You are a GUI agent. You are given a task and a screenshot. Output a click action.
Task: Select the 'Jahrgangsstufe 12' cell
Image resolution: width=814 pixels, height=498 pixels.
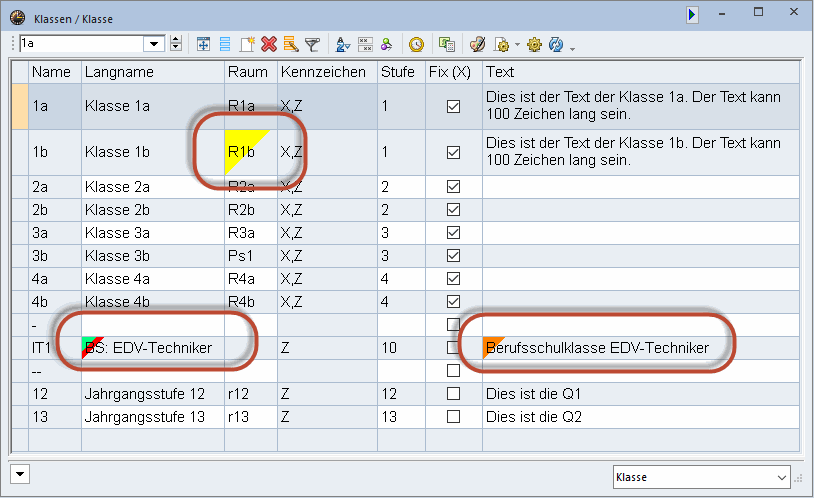[153, 394]
